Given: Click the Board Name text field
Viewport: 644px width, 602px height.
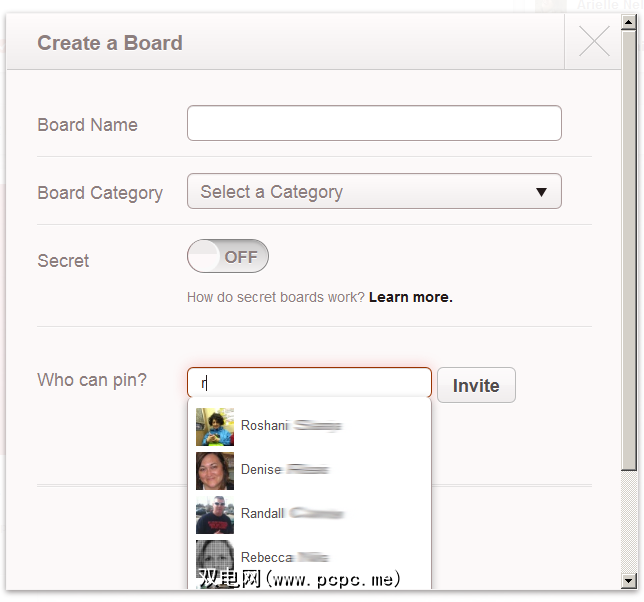Looking at the screenshot, I should click(x=374, y=124).
